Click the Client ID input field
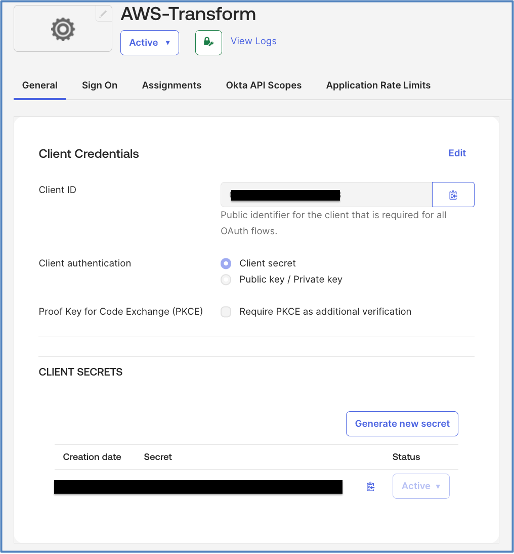514x554 pixels. (326, 195)
